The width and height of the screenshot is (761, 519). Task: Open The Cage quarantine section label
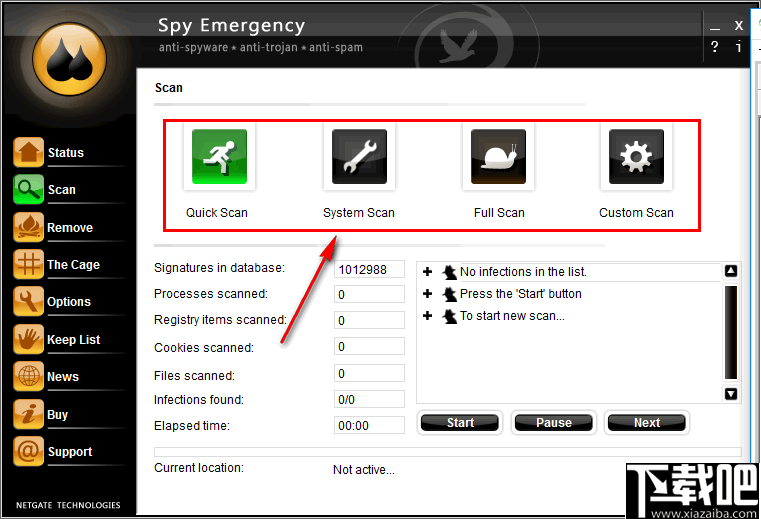point(73,265)
